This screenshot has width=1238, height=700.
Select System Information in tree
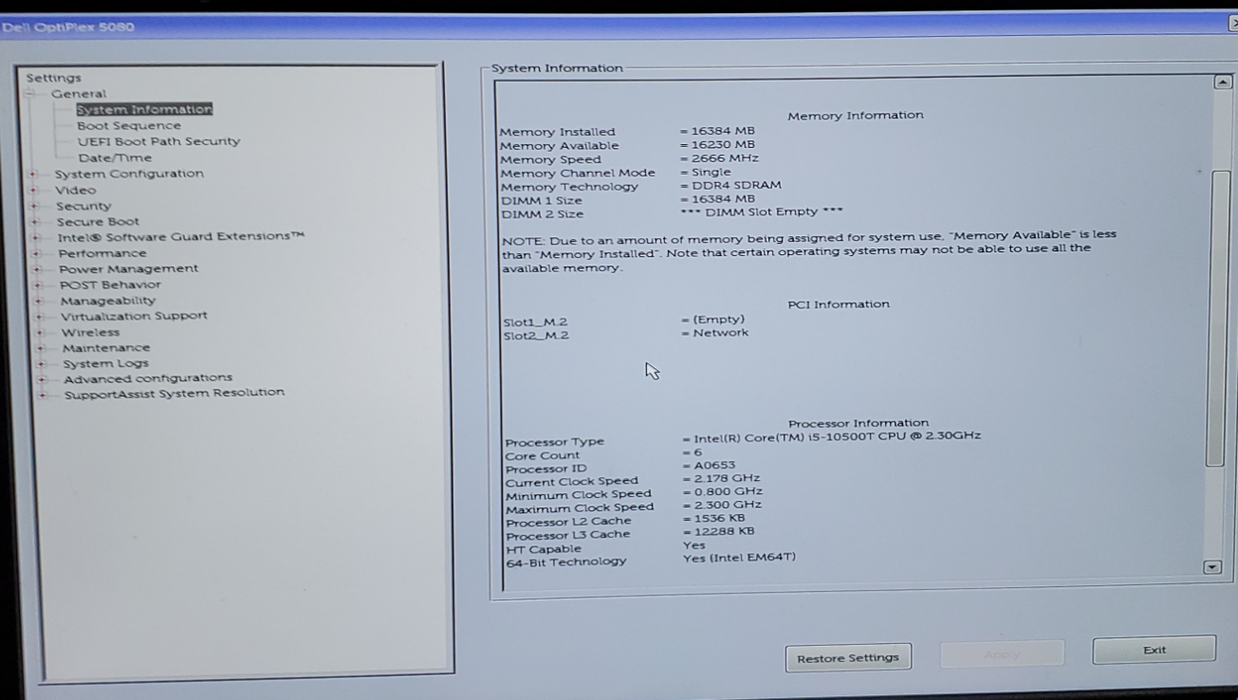coord(144,109)
